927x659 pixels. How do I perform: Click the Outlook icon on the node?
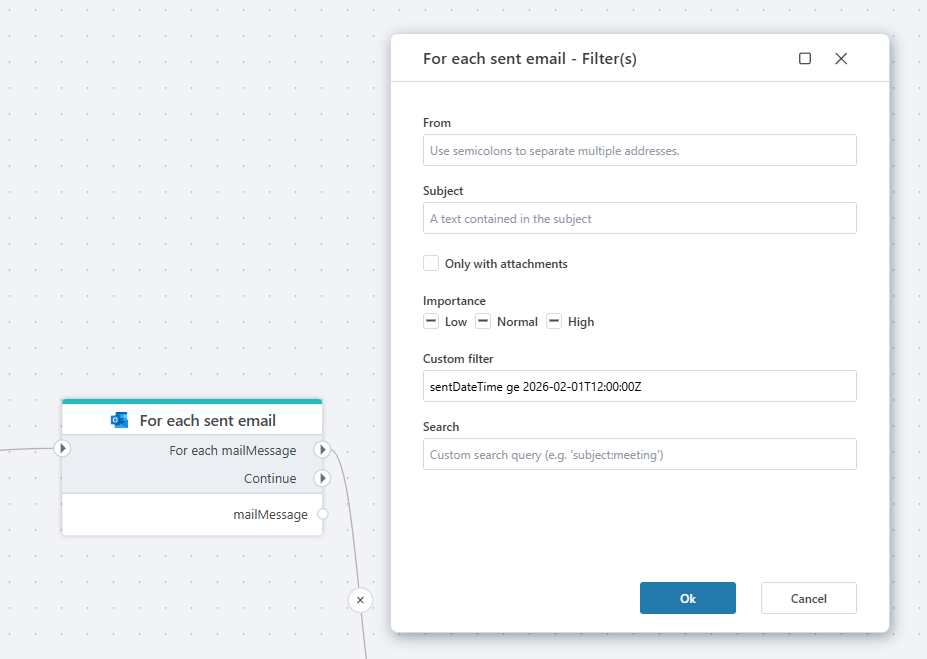(120, 420)
